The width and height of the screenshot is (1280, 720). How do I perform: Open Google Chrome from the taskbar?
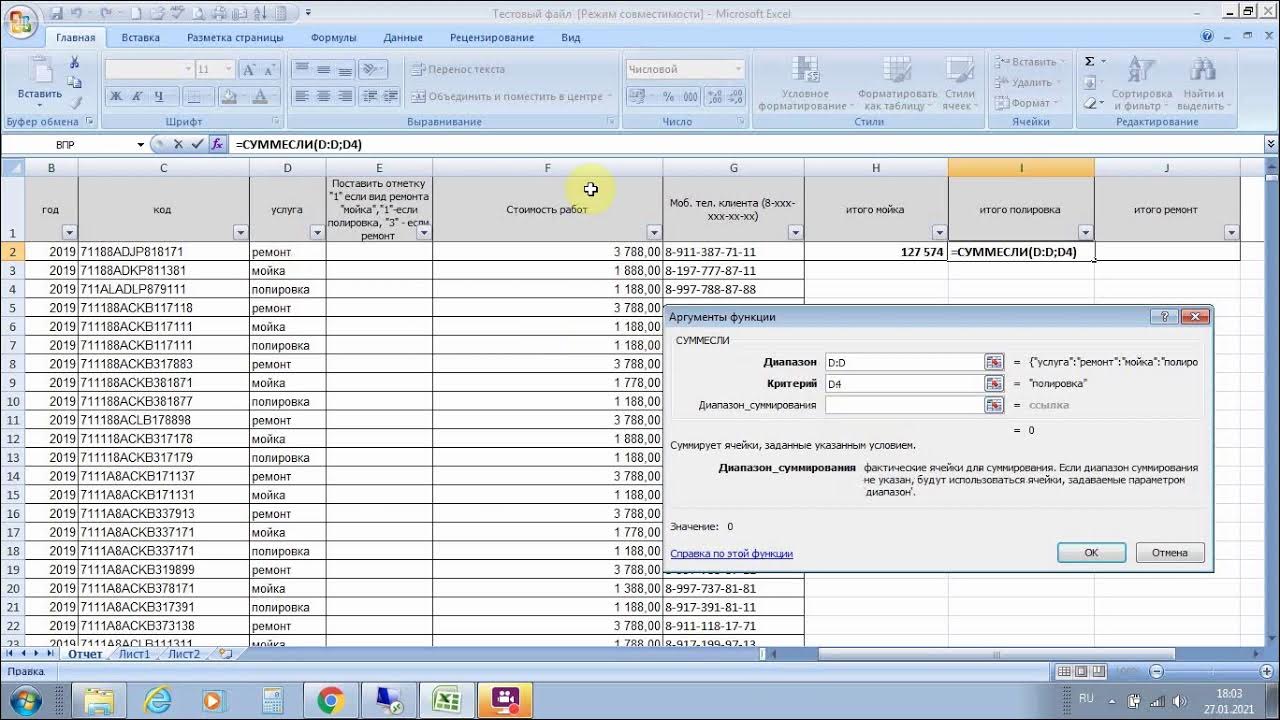(x=330, y=699)
